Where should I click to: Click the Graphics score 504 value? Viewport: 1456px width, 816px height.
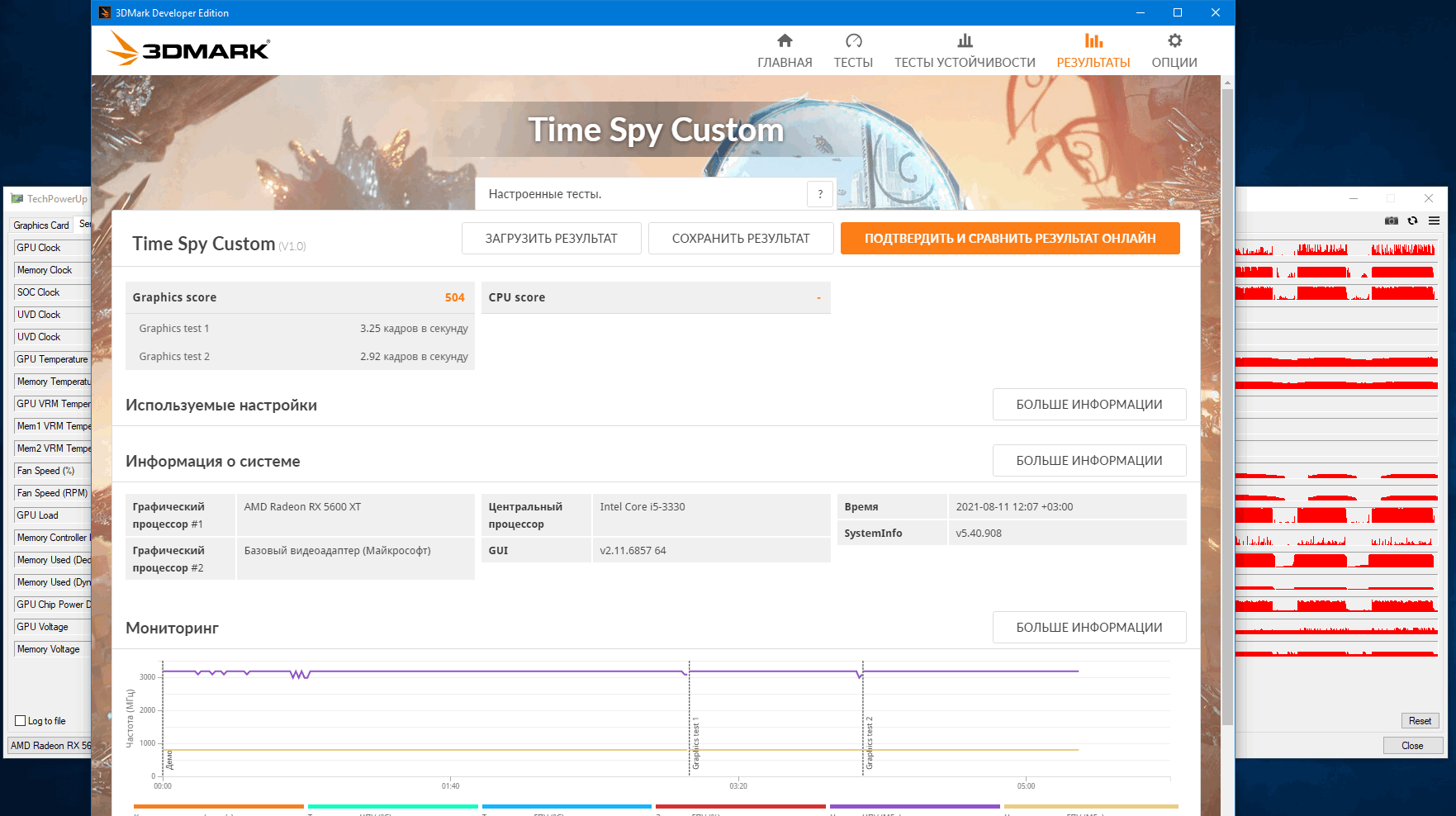click(455, 297)
